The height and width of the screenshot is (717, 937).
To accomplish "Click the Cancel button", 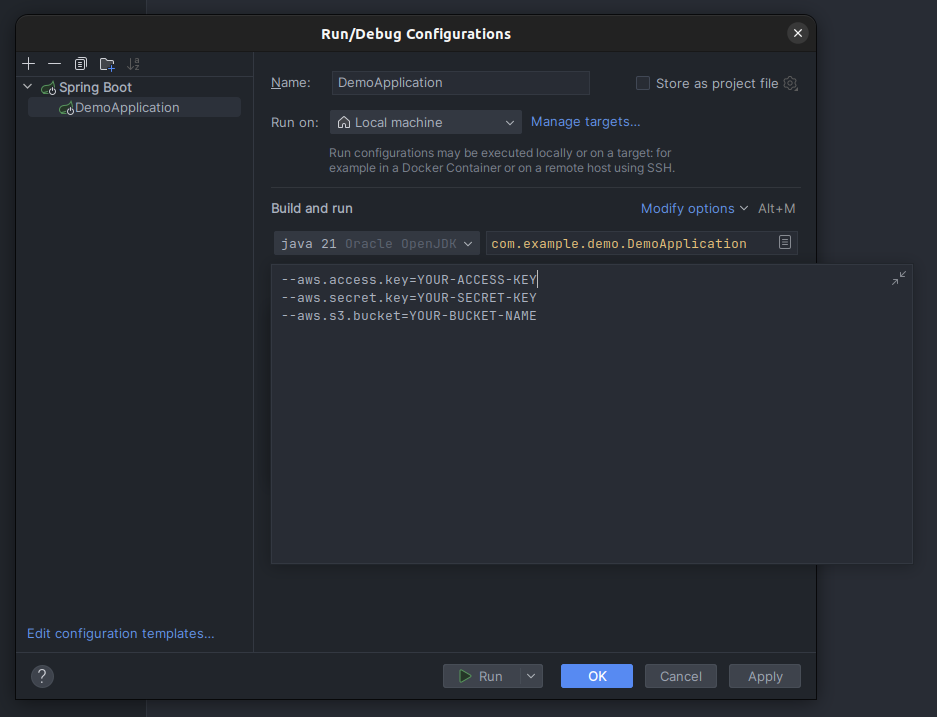I will tap(681, 676).
